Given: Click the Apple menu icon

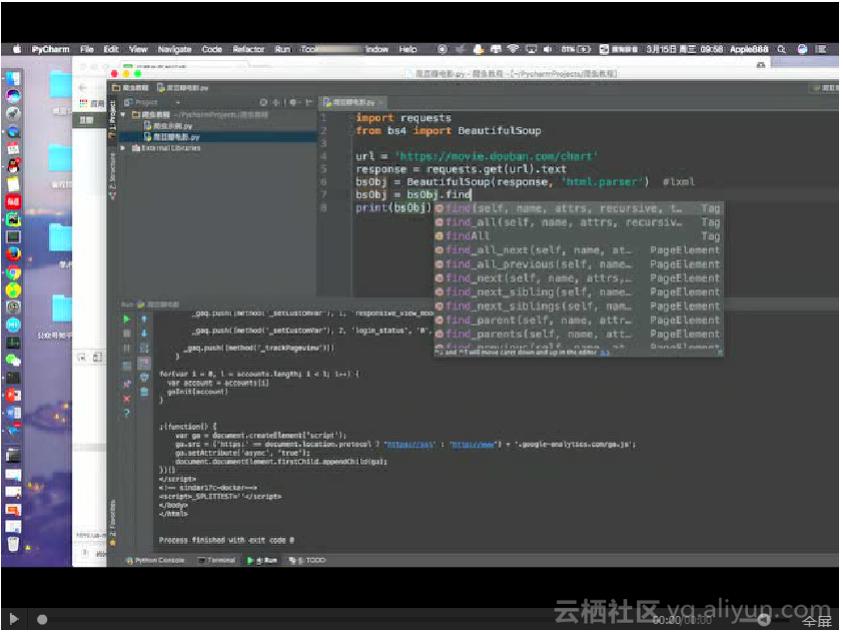Looking at the screenshot, I should click(x=17, y=49).
